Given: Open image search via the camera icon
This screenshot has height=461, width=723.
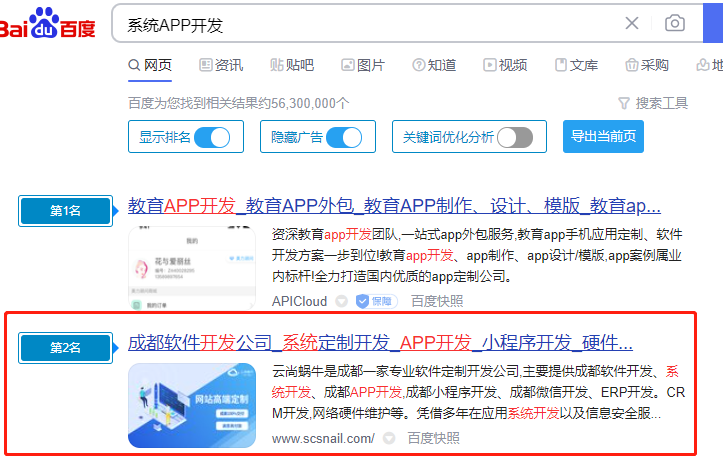Looking at the screenshot, I should pyautogui.click(x=675, y=23).
